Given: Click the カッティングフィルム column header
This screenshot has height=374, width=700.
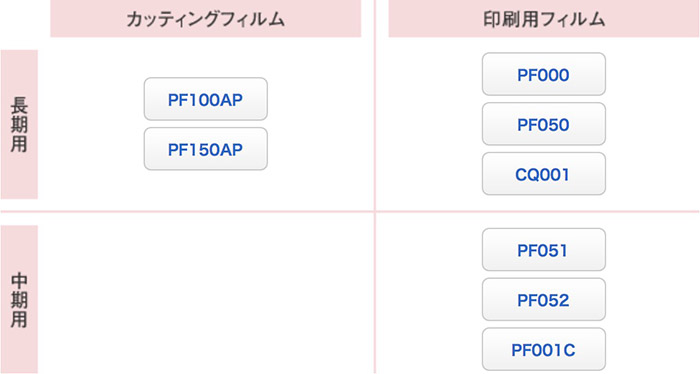Looking at the screenshot, I should click(205, 18).
